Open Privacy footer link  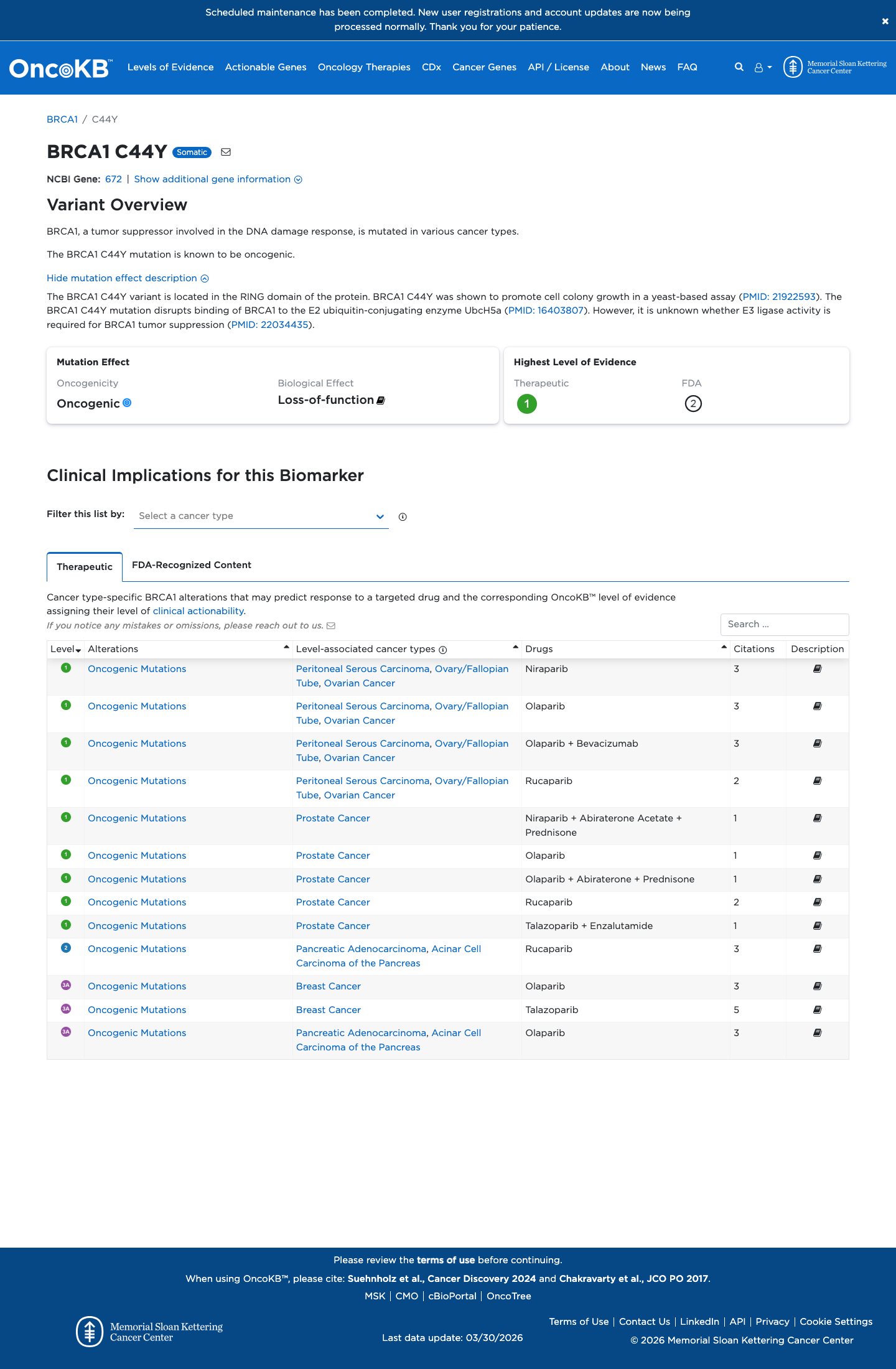[772, 1322]
